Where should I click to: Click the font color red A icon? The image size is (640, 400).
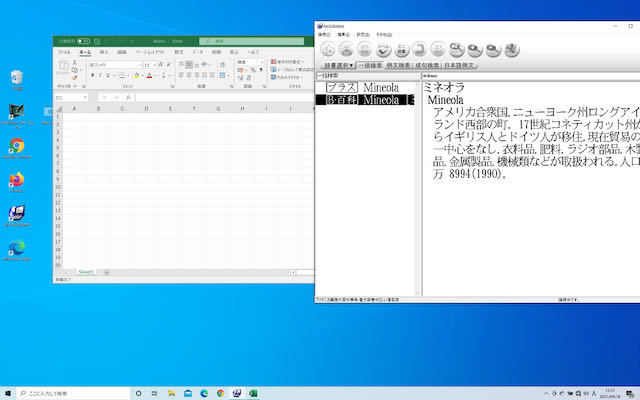pyautogui.click(x=149, y=75)
